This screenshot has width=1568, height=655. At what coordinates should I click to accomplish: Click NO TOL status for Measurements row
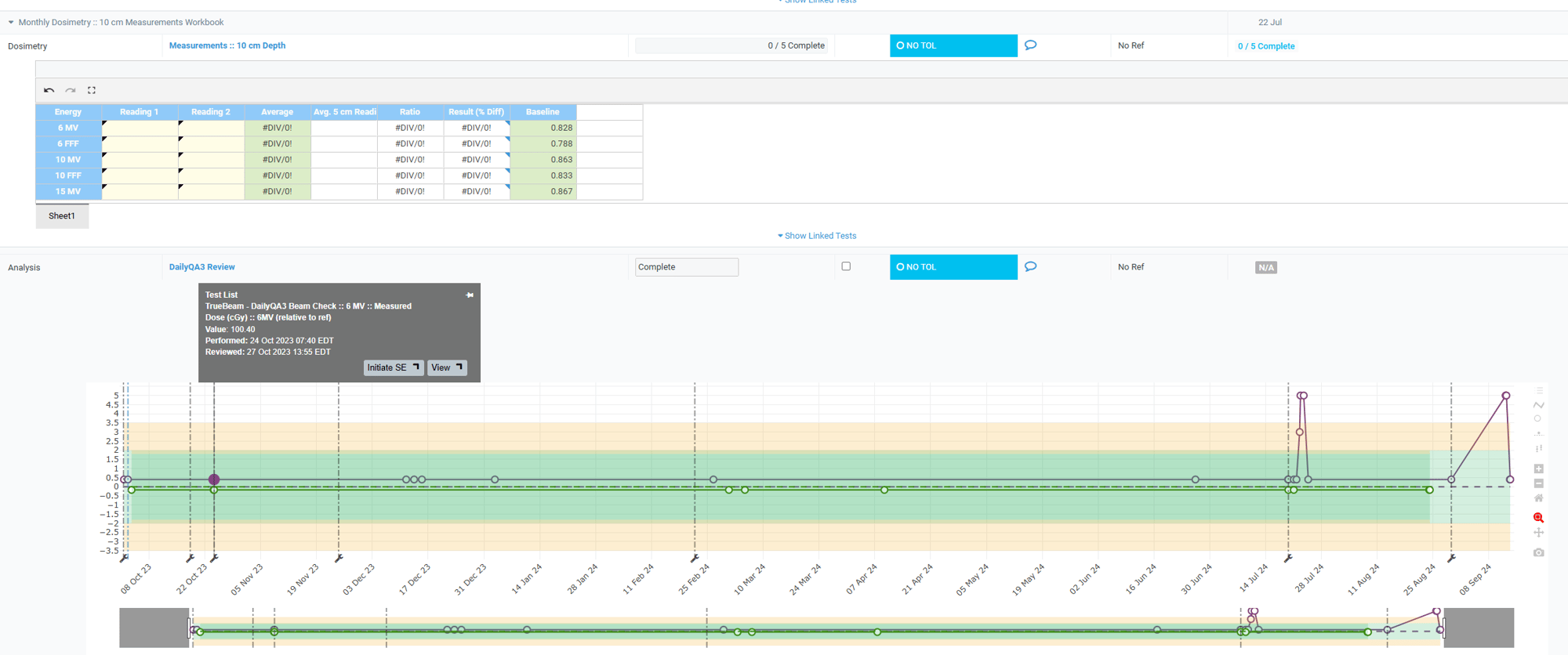pos(953,45)
